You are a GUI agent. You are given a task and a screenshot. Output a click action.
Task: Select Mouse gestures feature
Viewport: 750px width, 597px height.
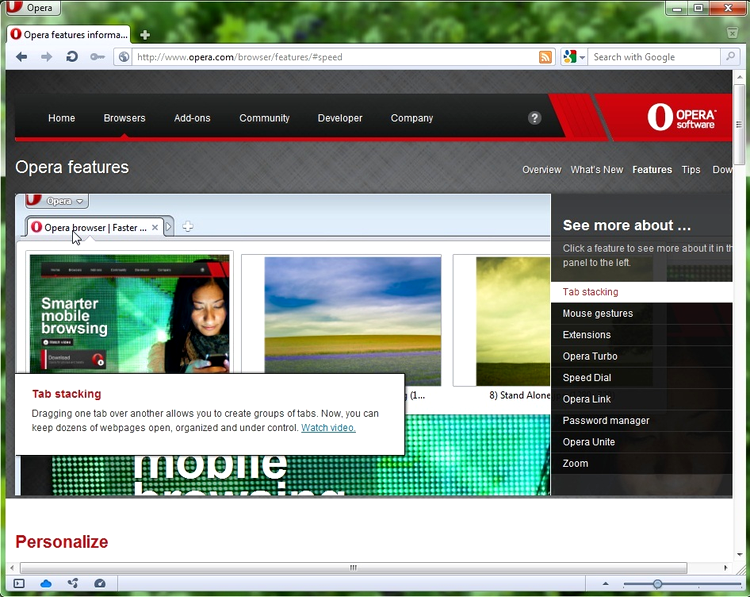coord(641,313)
